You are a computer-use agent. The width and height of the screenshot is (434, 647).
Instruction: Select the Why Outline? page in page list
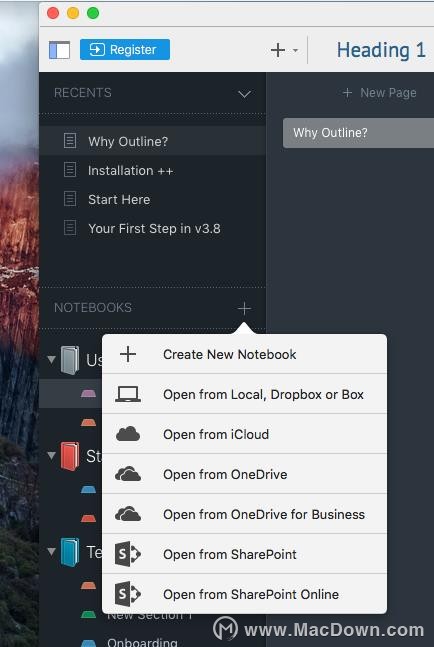(x=358, y=133)
